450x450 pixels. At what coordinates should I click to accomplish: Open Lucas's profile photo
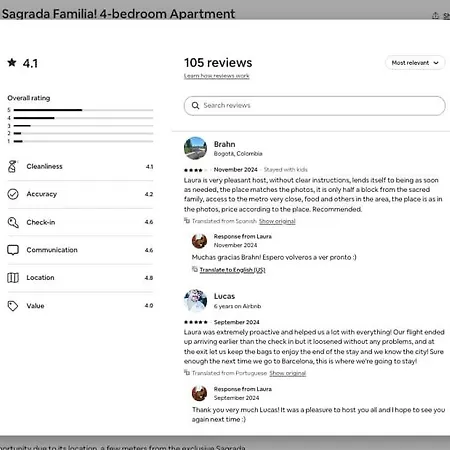[195, 300]
